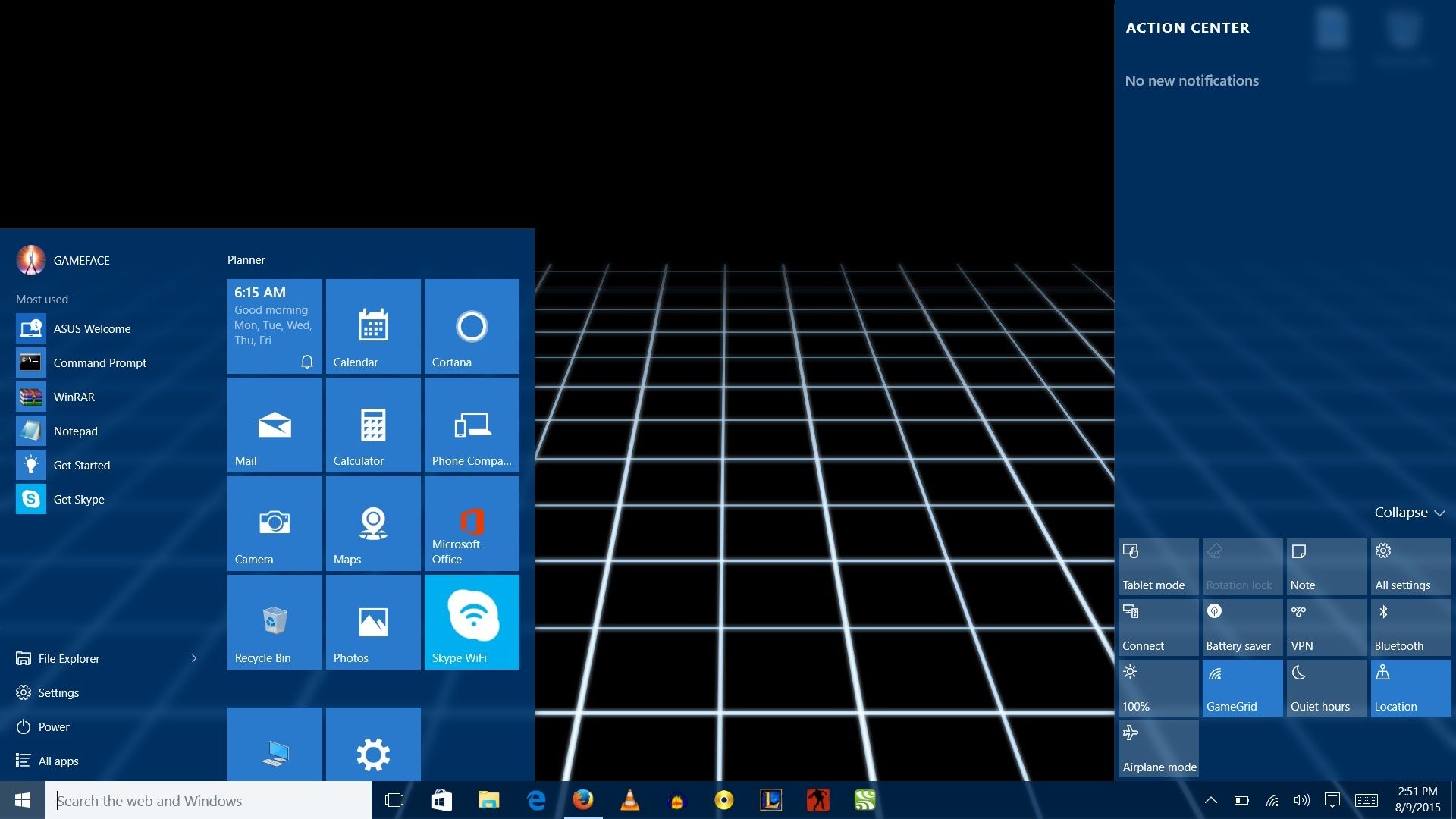Toggle Tablet mode quick action
Image resolution: width=1456 pixels, height=819 pixels.
point(1158,566)
